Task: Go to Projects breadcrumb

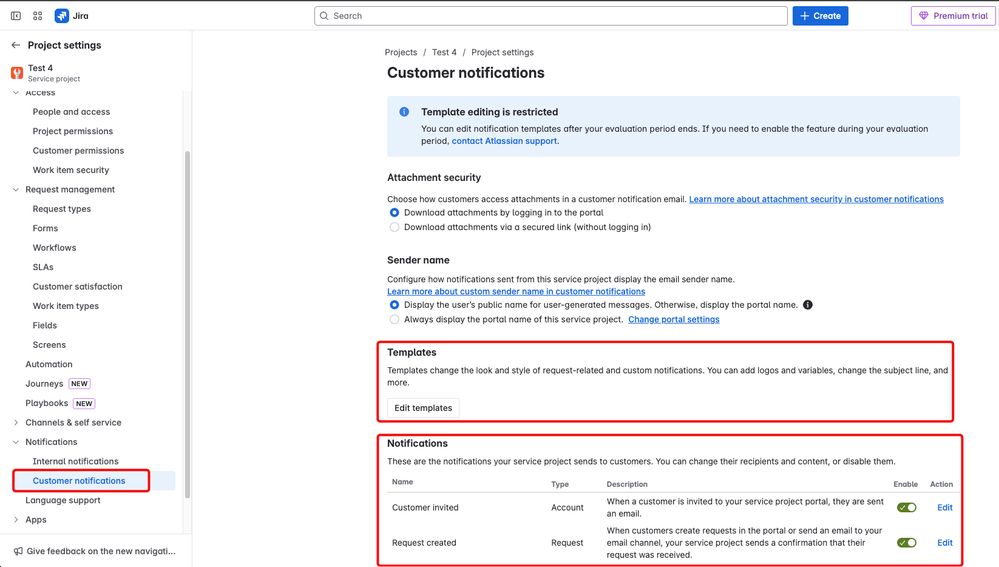Action: point(401,52)
